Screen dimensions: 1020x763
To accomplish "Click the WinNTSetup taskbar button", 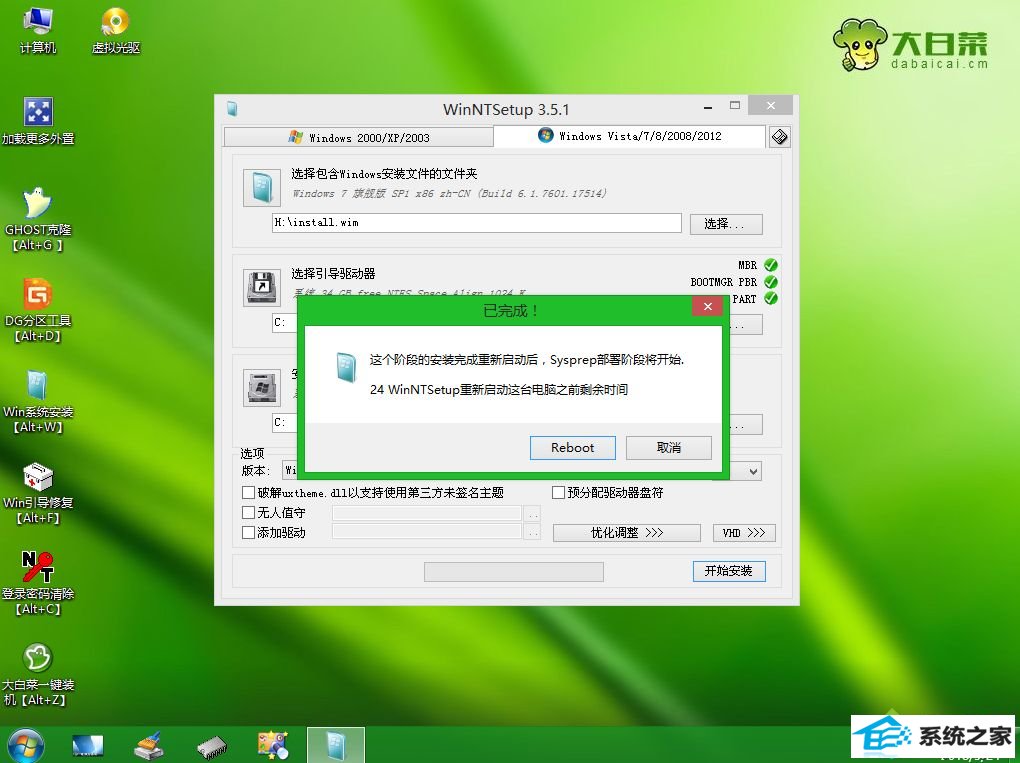I will 336,745.
